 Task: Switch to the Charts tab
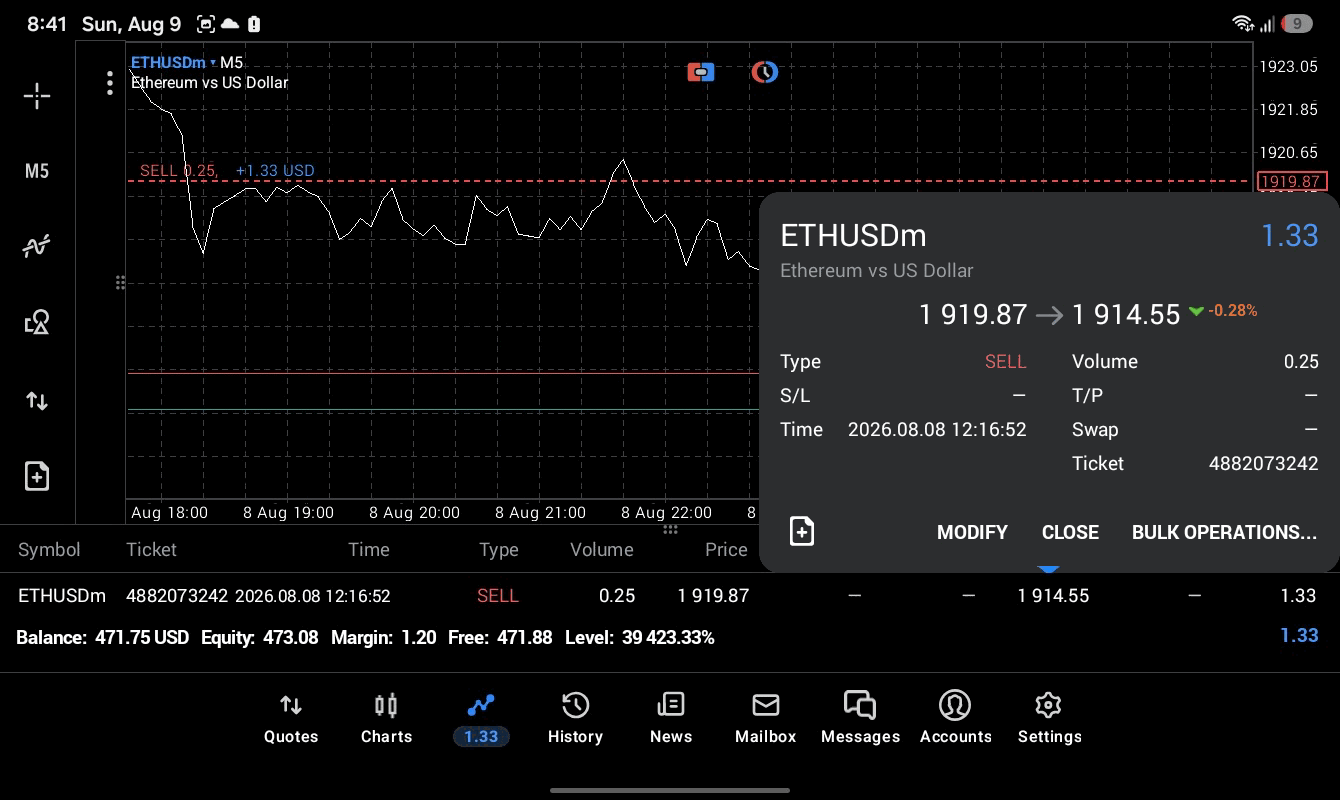pos(386,719)
